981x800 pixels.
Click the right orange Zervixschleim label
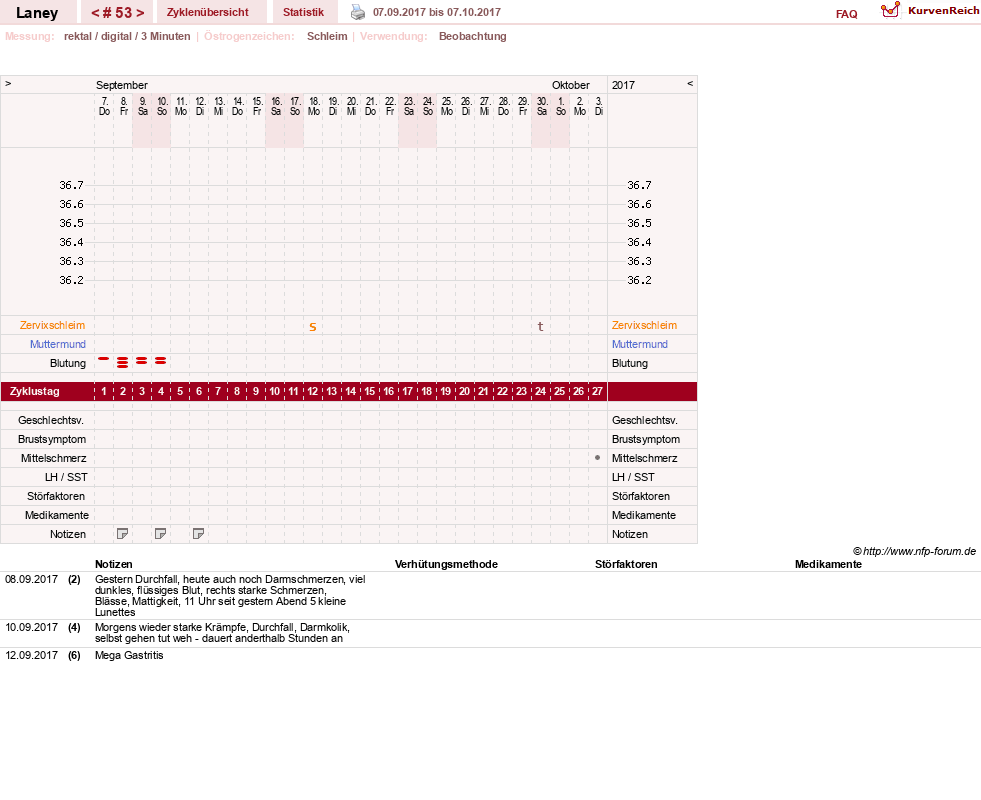(644, 325)
